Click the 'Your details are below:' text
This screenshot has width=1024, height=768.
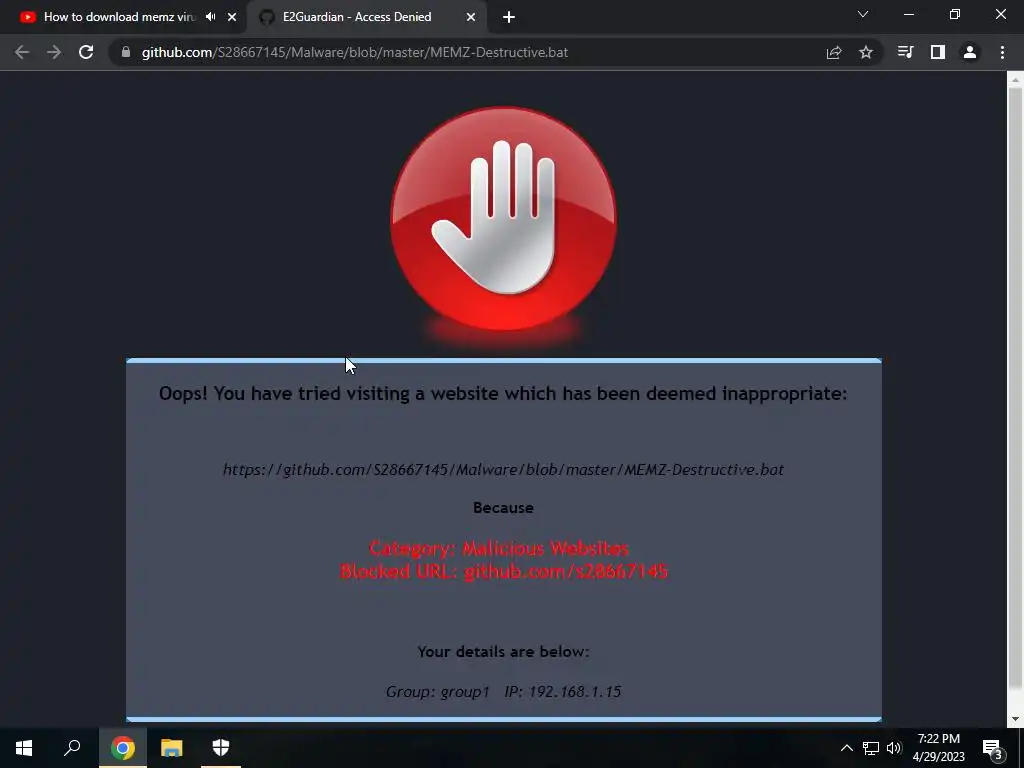[x=504, y=652]
